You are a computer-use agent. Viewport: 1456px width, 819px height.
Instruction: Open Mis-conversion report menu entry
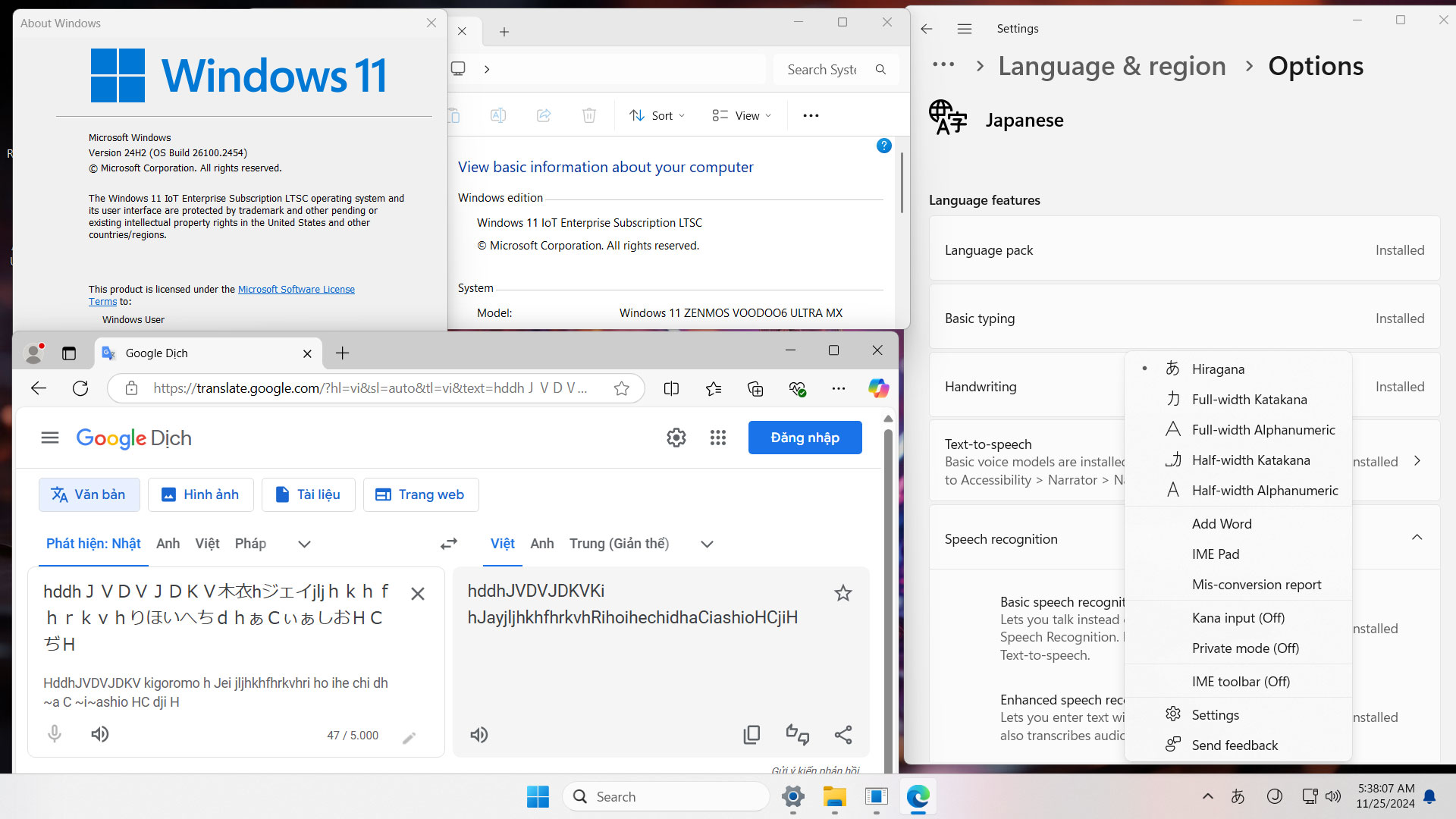pos(1238,585)
